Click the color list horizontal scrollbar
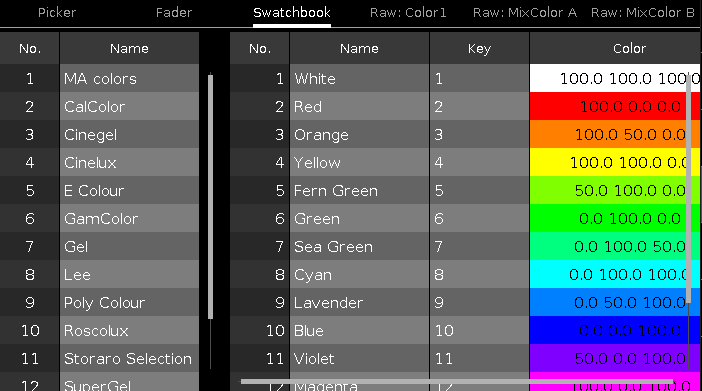The width and height of the screenshot is (702, 391). click(457, 382)
